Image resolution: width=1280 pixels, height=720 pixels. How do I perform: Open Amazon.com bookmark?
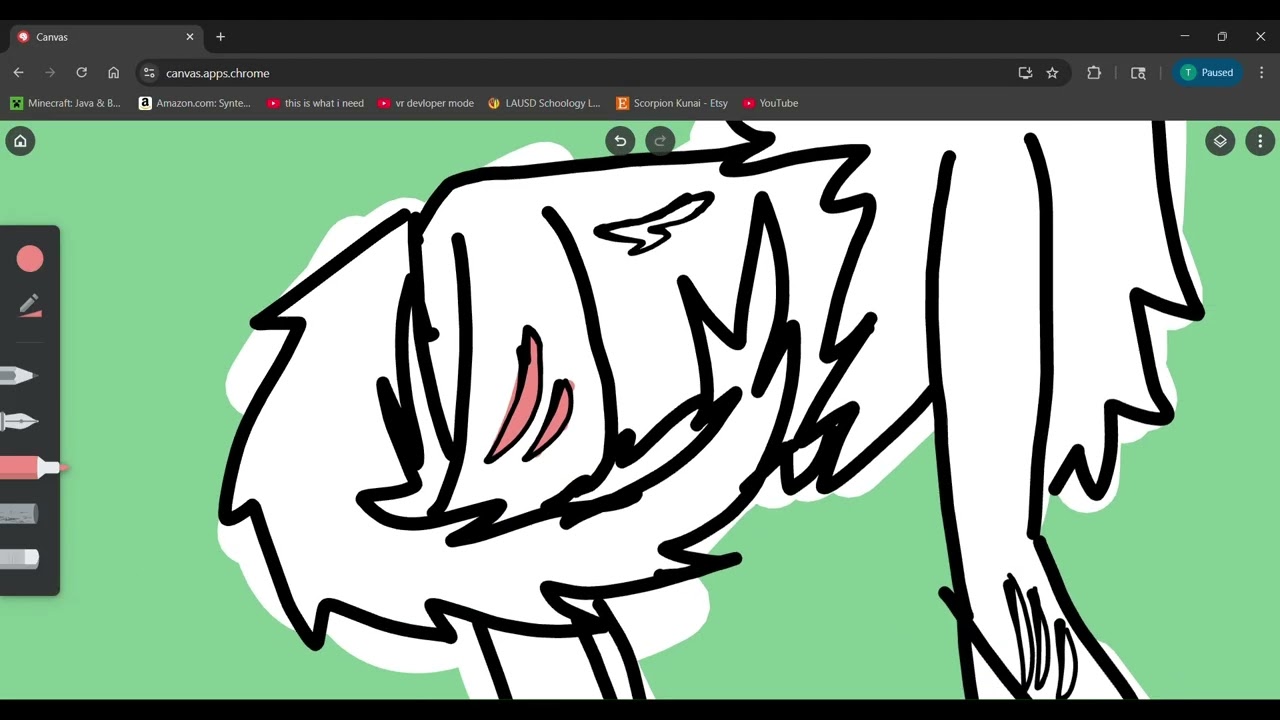pos(195,103)
